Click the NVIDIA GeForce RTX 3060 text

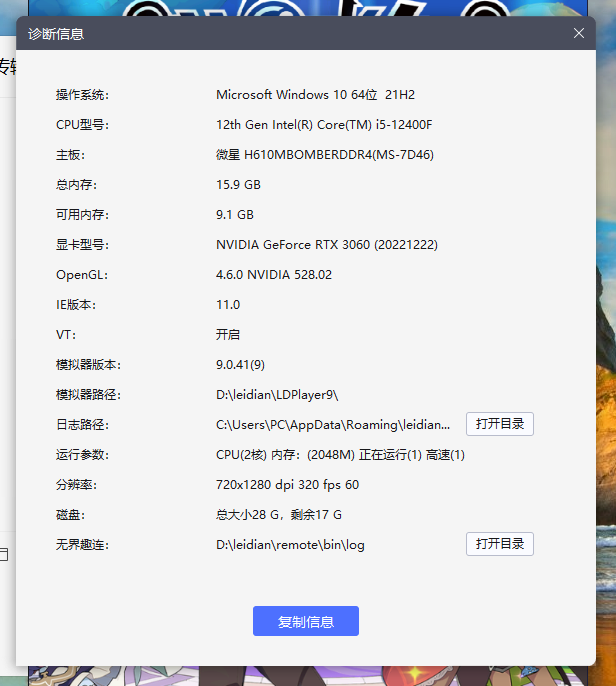point(326,245)
